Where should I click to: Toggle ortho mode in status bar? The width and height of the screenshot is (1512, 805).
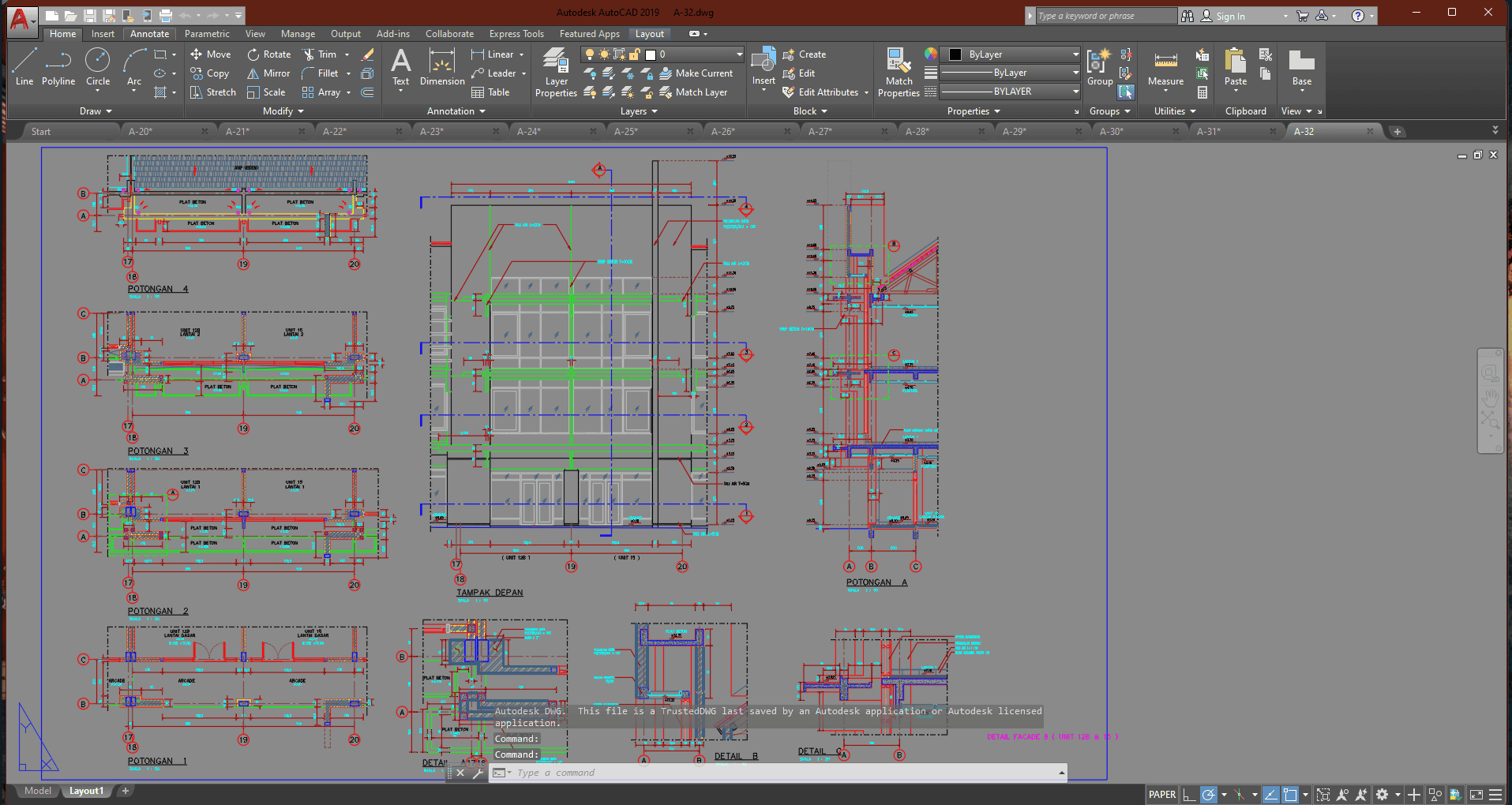(x=1189, y=795)
